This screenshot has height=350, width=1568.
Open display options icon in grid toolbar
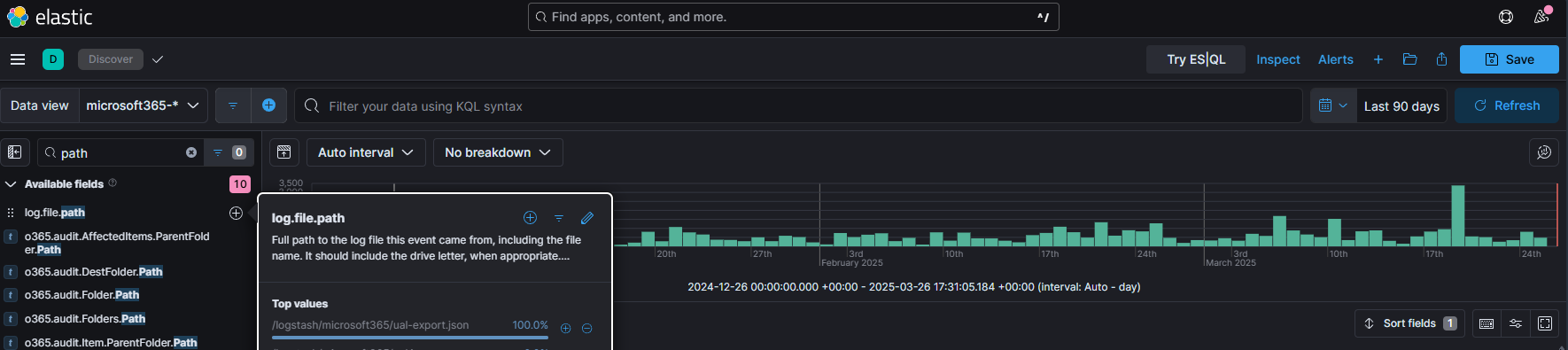click(1516, 323)
